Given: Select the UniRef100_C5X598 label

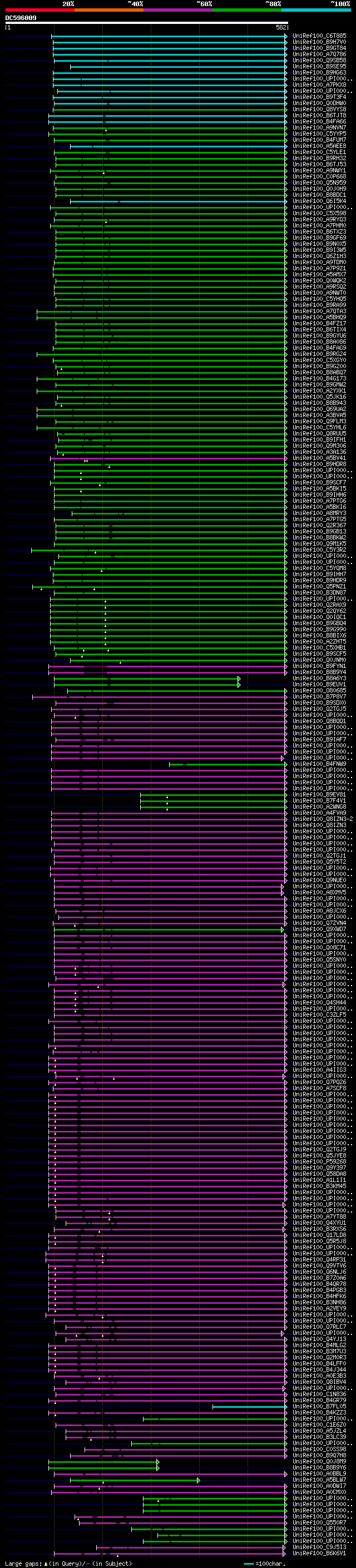Looking at the screenshot, I should (x=319, y=214).
